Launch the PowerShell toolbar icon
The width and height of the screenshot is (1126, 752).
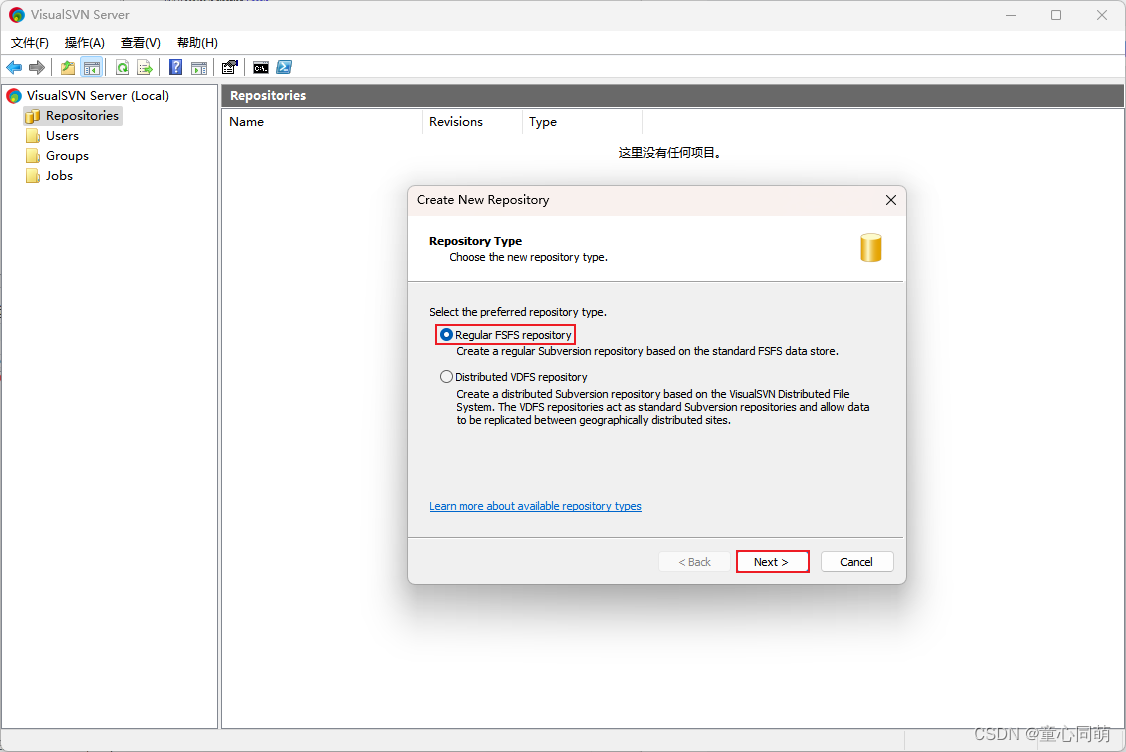coord(284,68)
